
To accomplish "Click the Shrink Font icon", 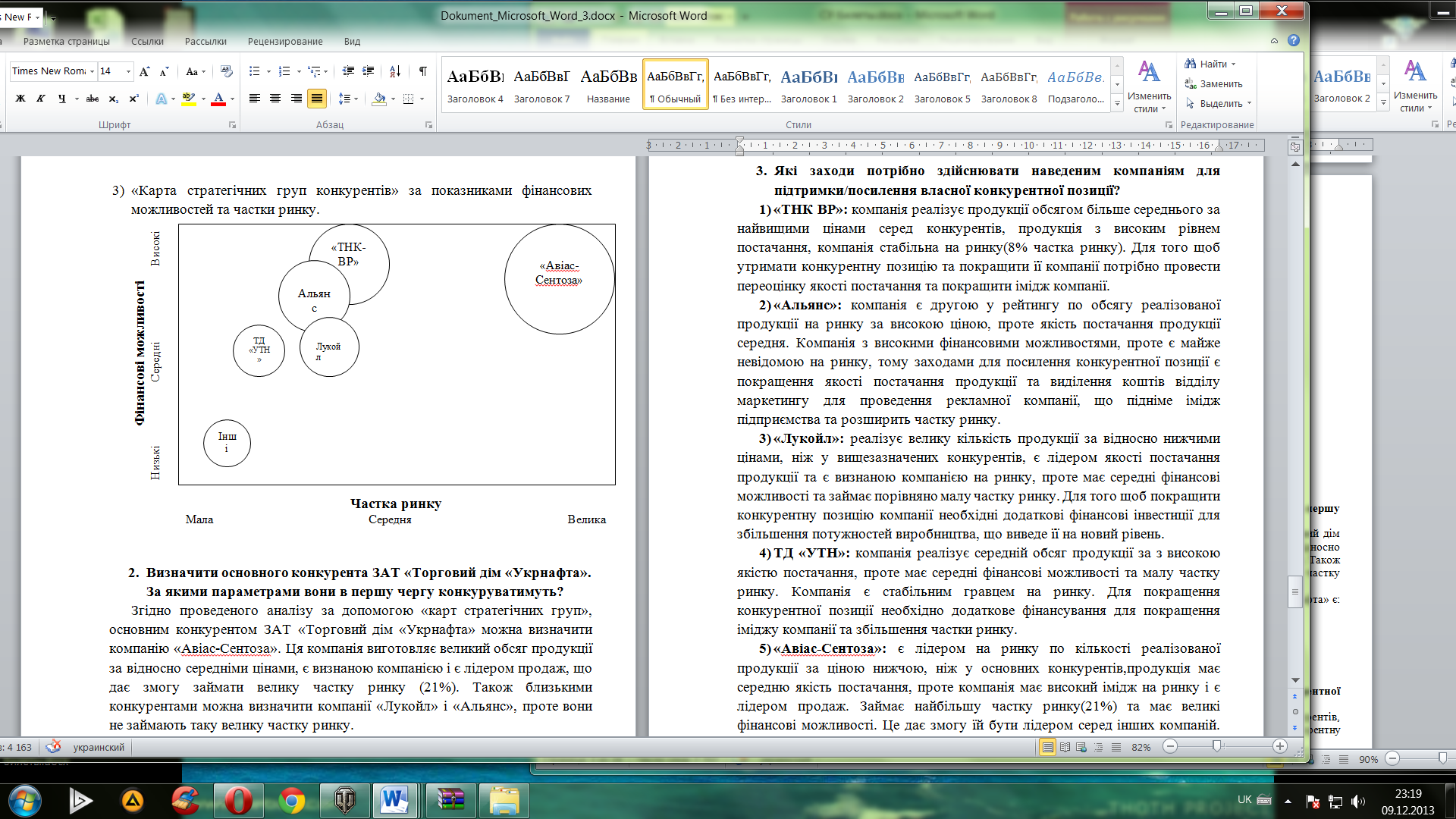I will coord(165,71).
